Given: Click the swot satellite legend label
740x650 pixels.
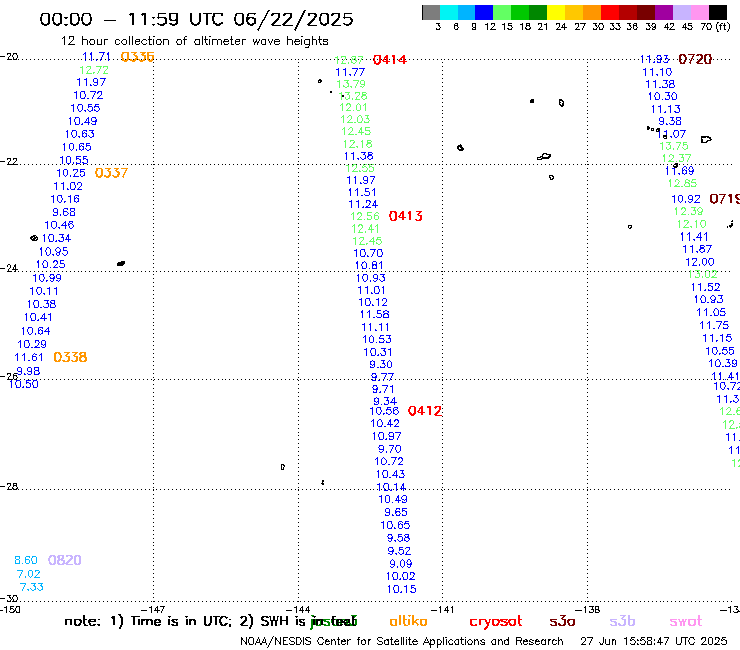Looking at the screenshot, I should tap(686, 621).
